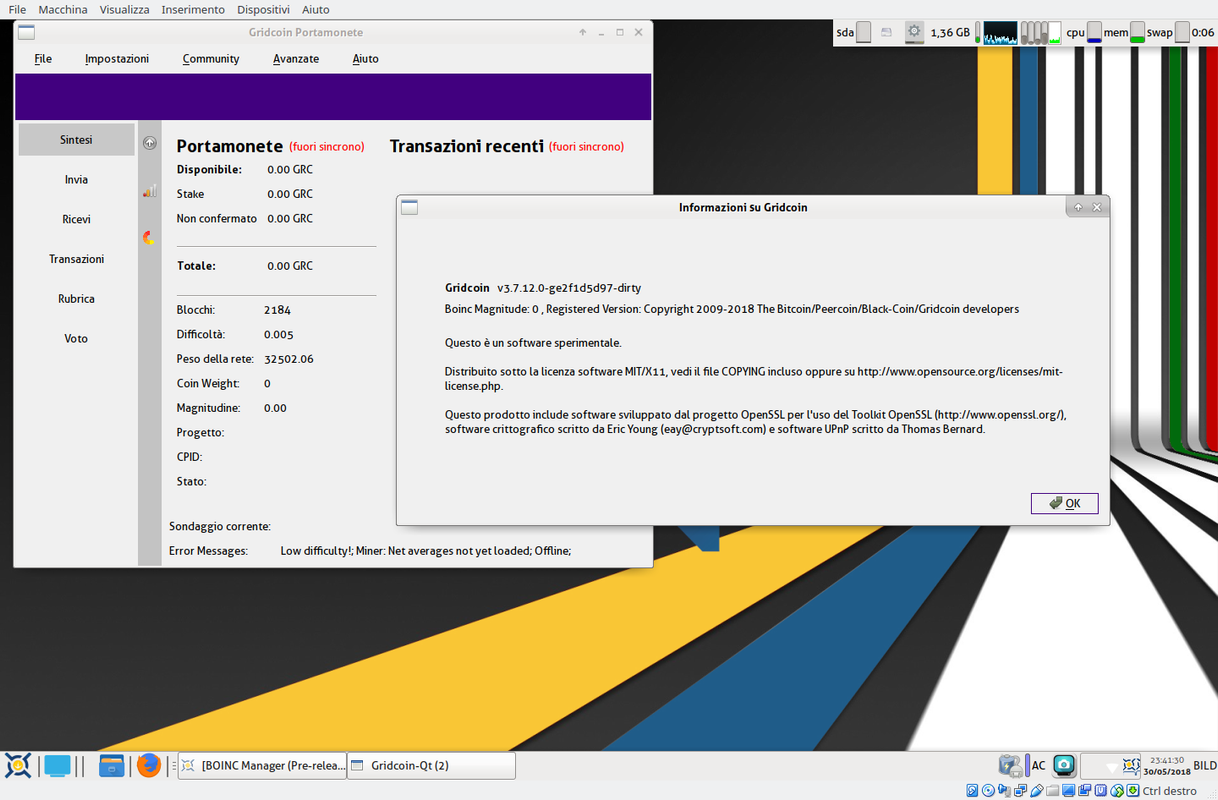Click the VirtualBox audio indicator icon
This screenshot has height=800, width=1218.
[x=1004, y=790]
